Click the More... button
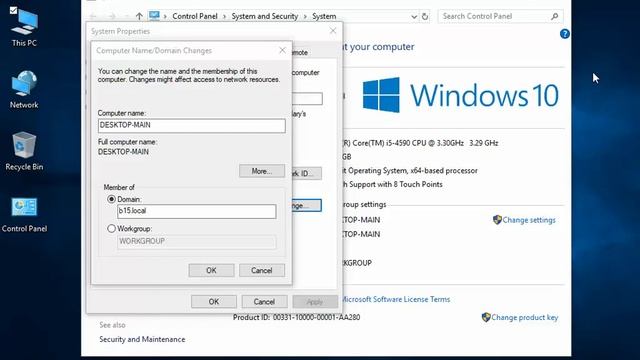 262,171
